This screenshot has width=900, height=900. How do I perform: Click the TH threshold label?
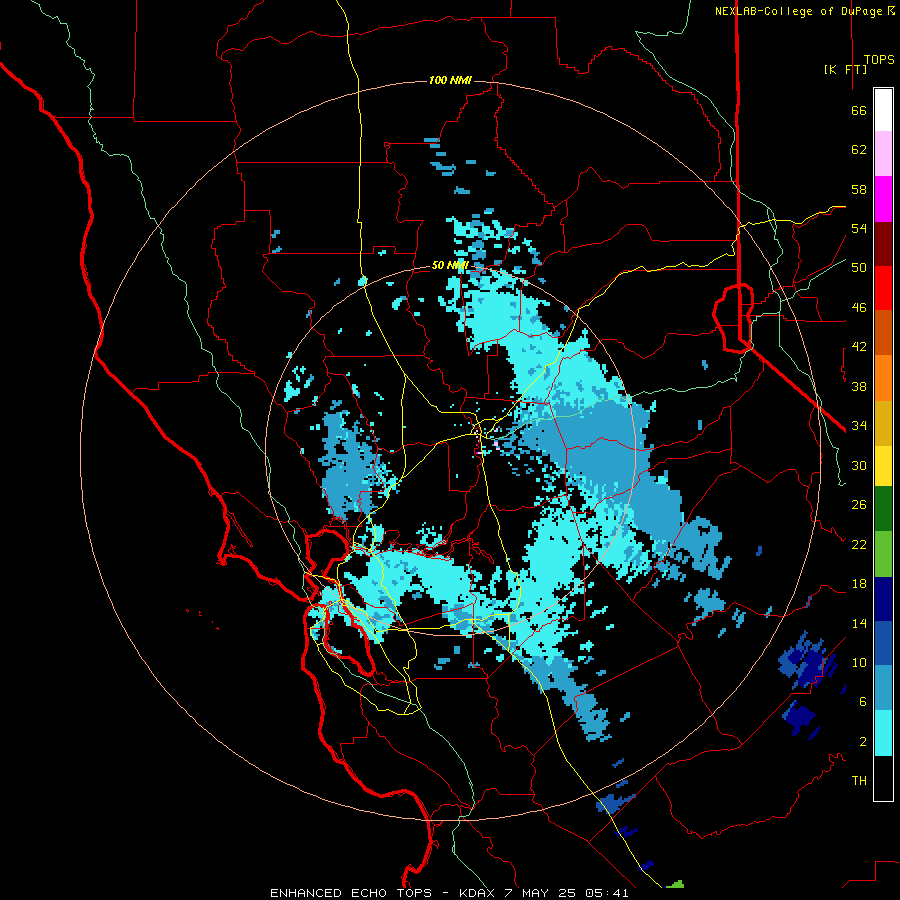(x=859, y=780)
